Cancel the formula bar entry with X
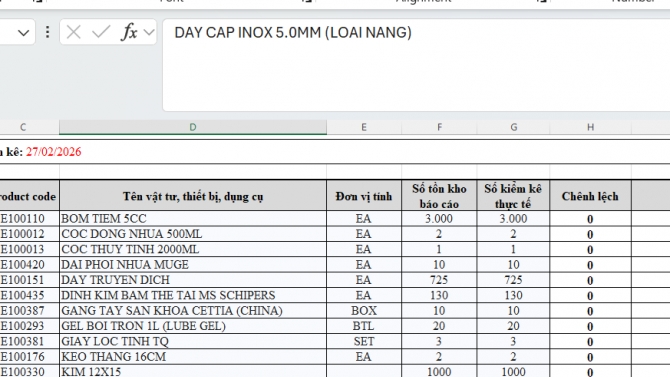 tap(73, 32)
